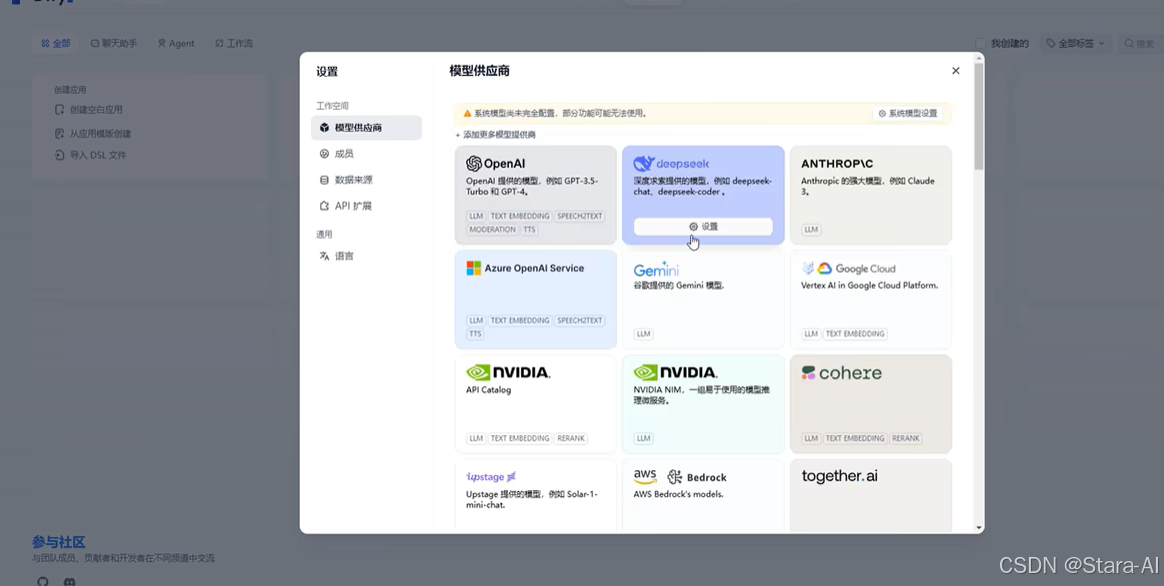Click the deepseek whale logo
Screen dimensions: 1164x586
pyautogui.click(x=644, y=163)
